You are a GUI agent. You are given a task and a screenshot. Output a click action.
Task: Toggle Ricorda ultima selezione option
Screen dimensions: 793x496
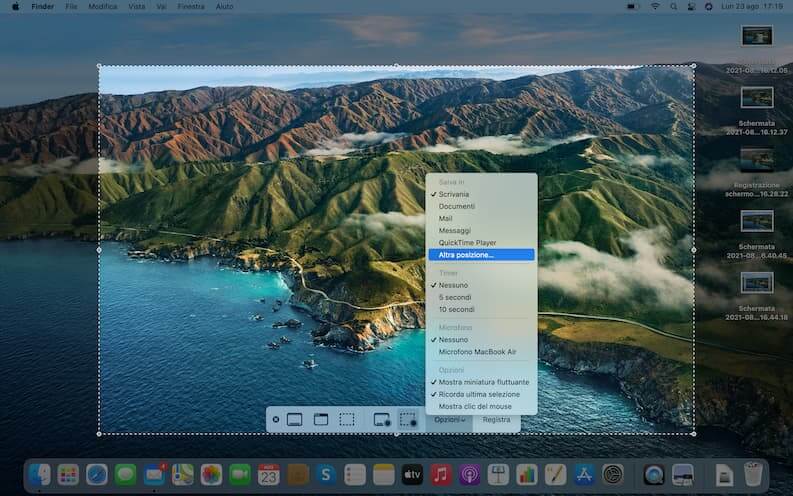pyautogui.click(x=479, y=394)
